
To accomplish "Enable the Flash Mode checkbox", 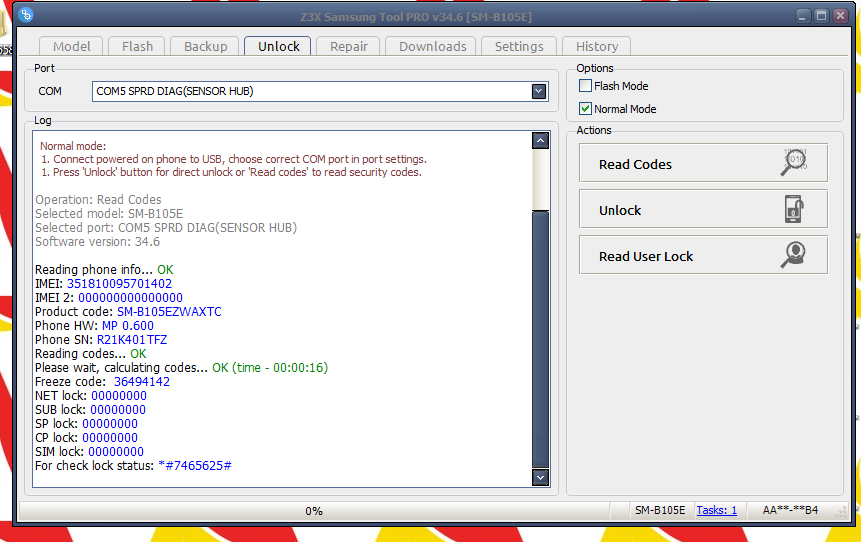I will (585, 86).
